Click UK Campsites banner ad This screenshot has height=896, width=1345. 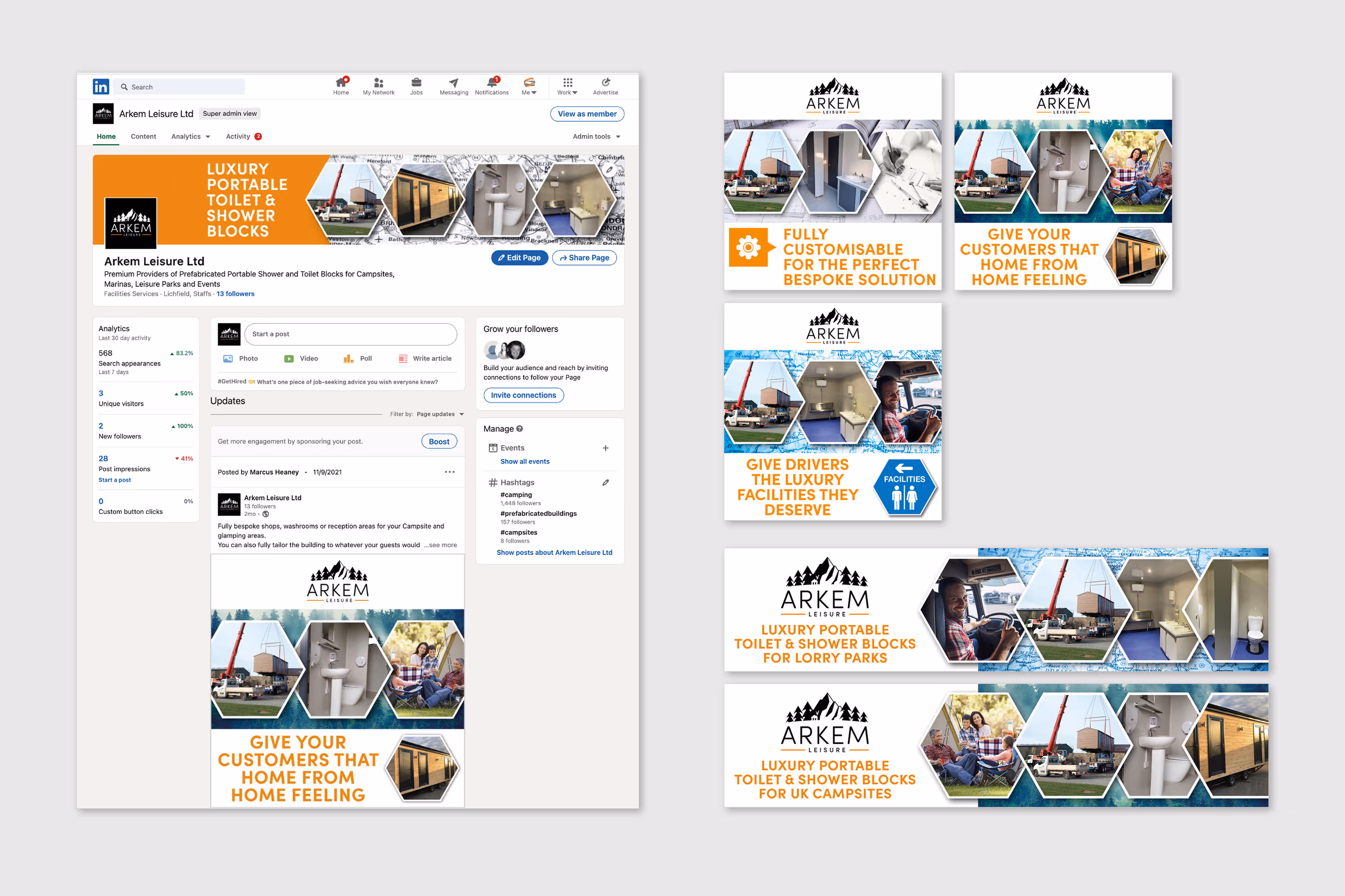(996, 746)
